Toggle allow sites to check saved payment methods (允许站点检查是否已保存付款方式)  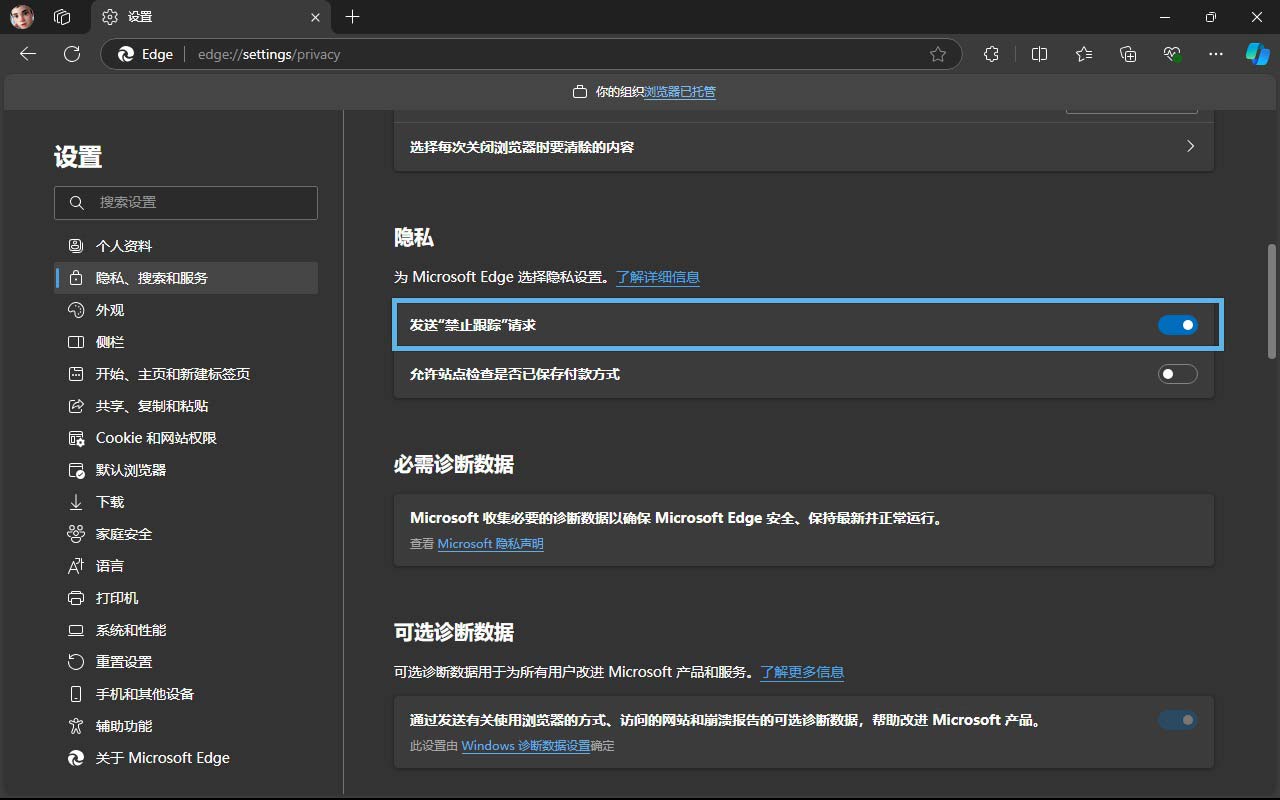pyautogui.click(x=1177, y=374)
